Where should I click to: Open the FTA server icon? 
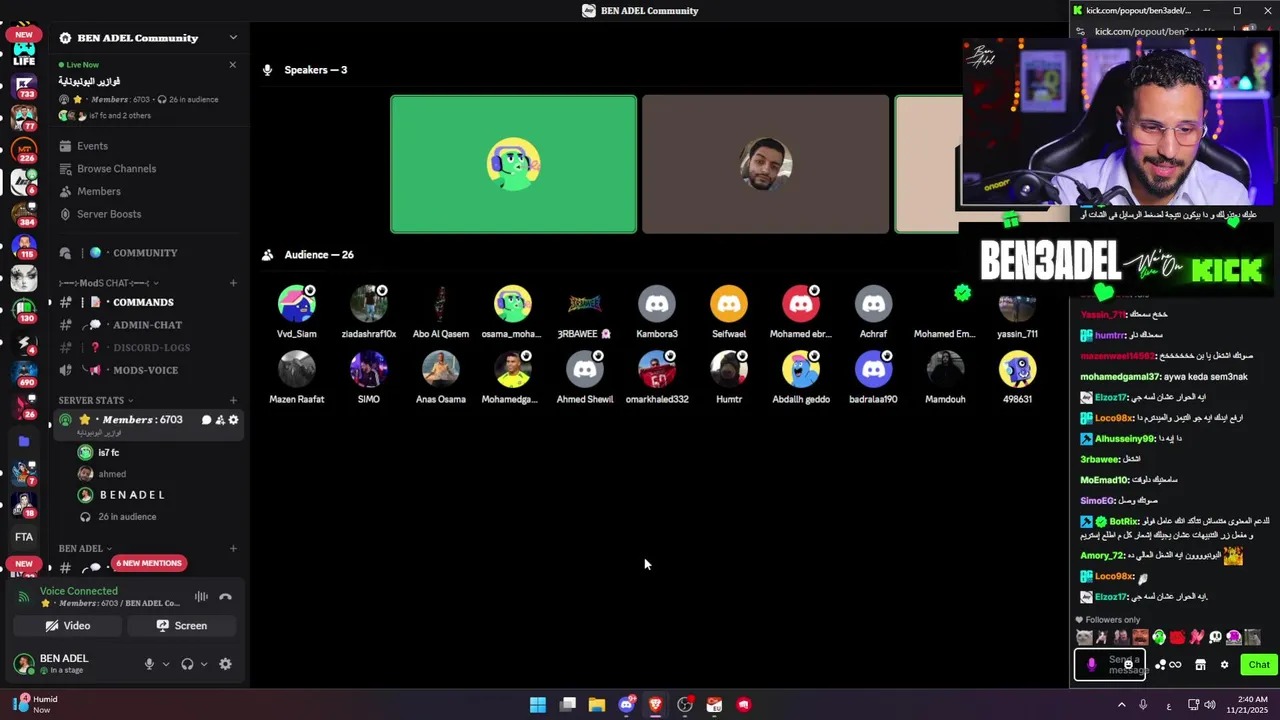click(x=24, y=537)
